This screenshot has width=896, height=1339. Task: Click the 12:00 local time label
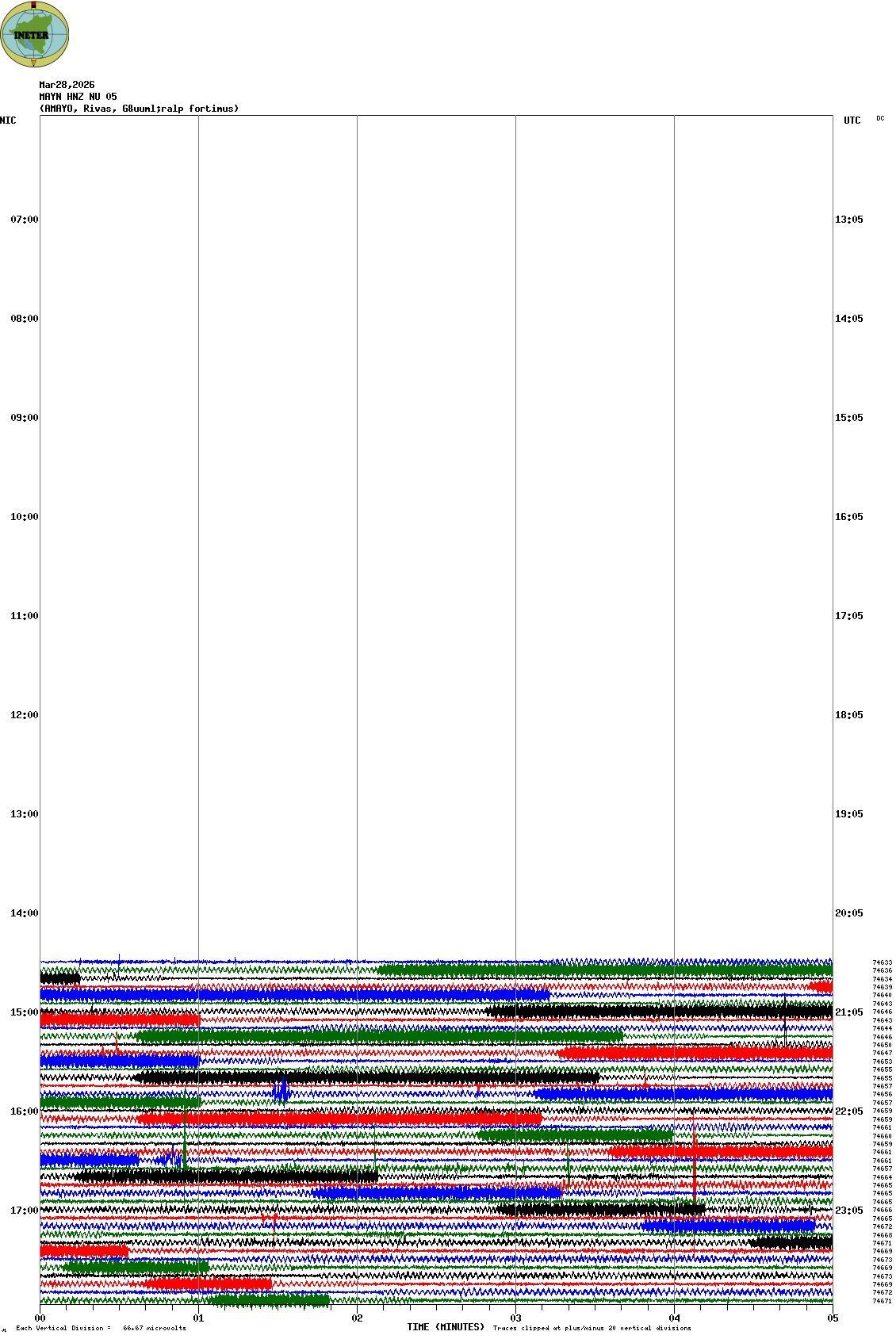pyautogui.click(x=24, y=715)
